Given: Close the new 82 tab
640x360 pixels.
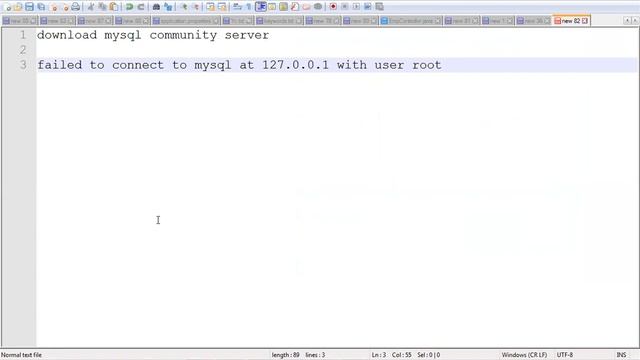Looking at the screenshot, I should pyautogui.click(x=585, y=20).
